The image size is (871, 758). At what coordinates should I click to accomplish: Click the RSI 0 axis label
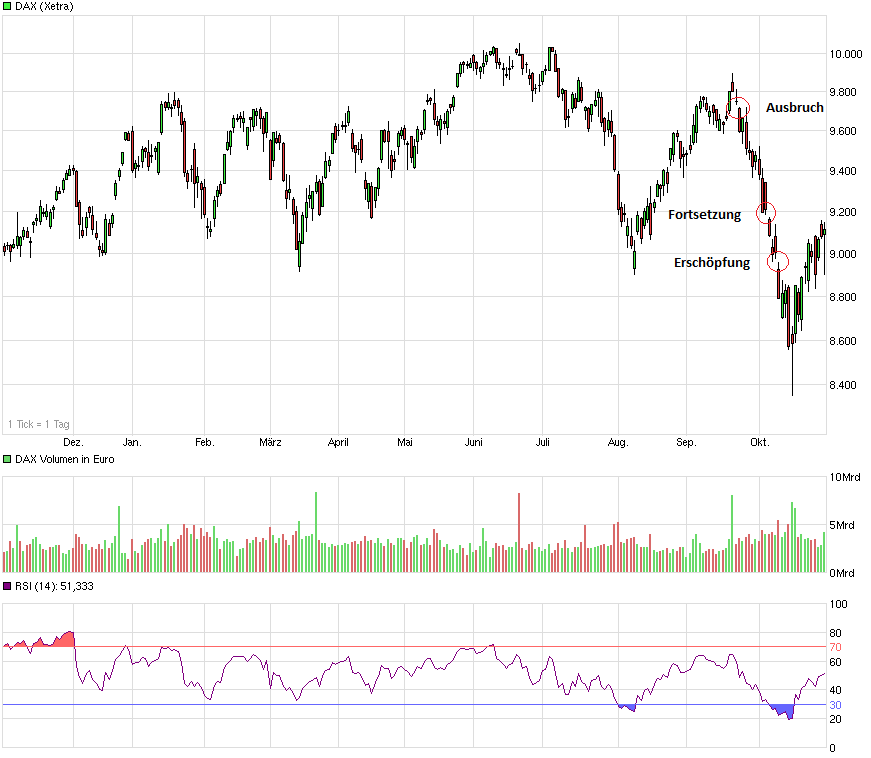coord(833,749)
